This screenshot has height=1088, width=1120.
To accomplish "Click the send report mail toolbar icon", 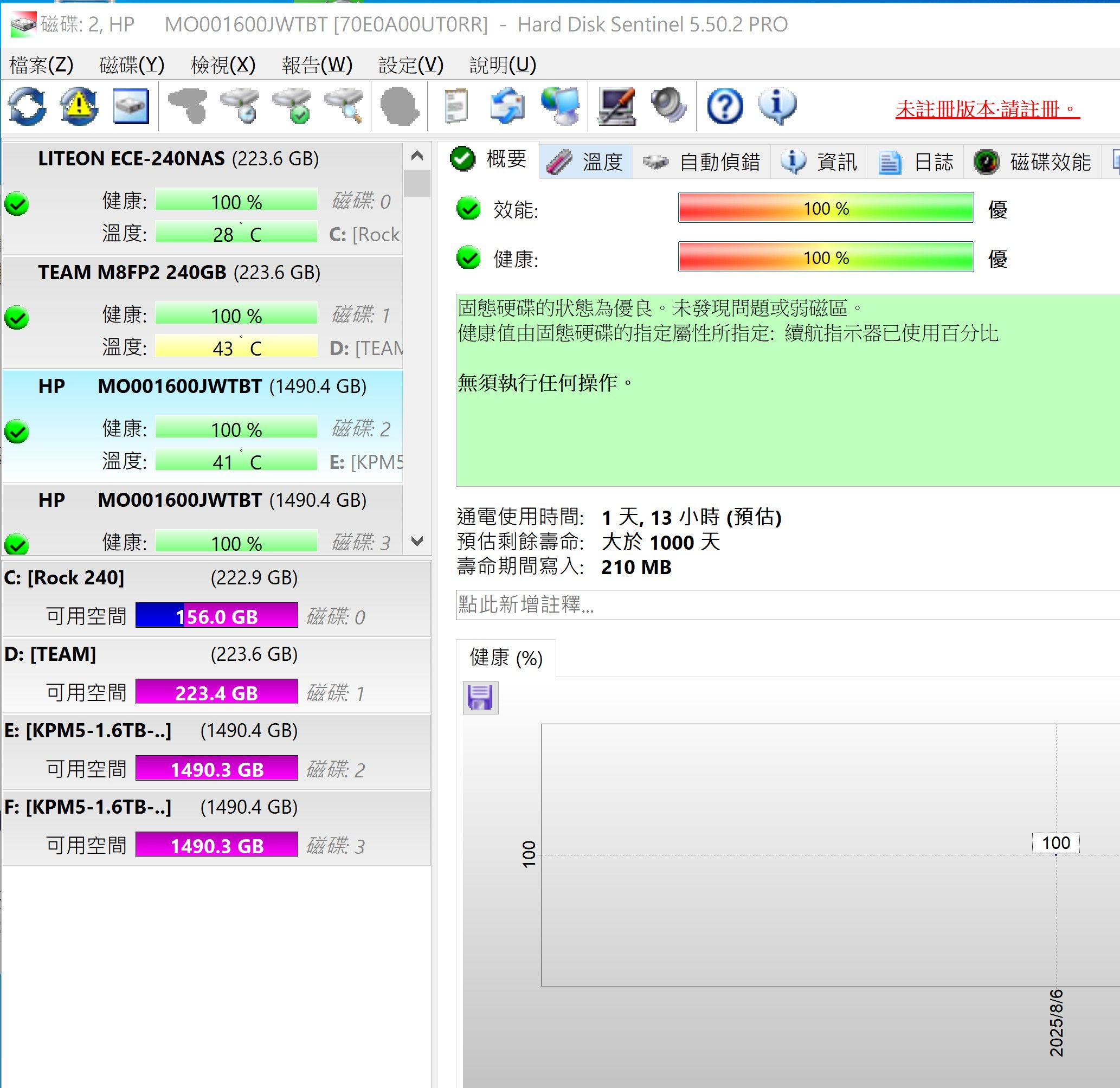I will pyautogui.click(x=507, y=106).
